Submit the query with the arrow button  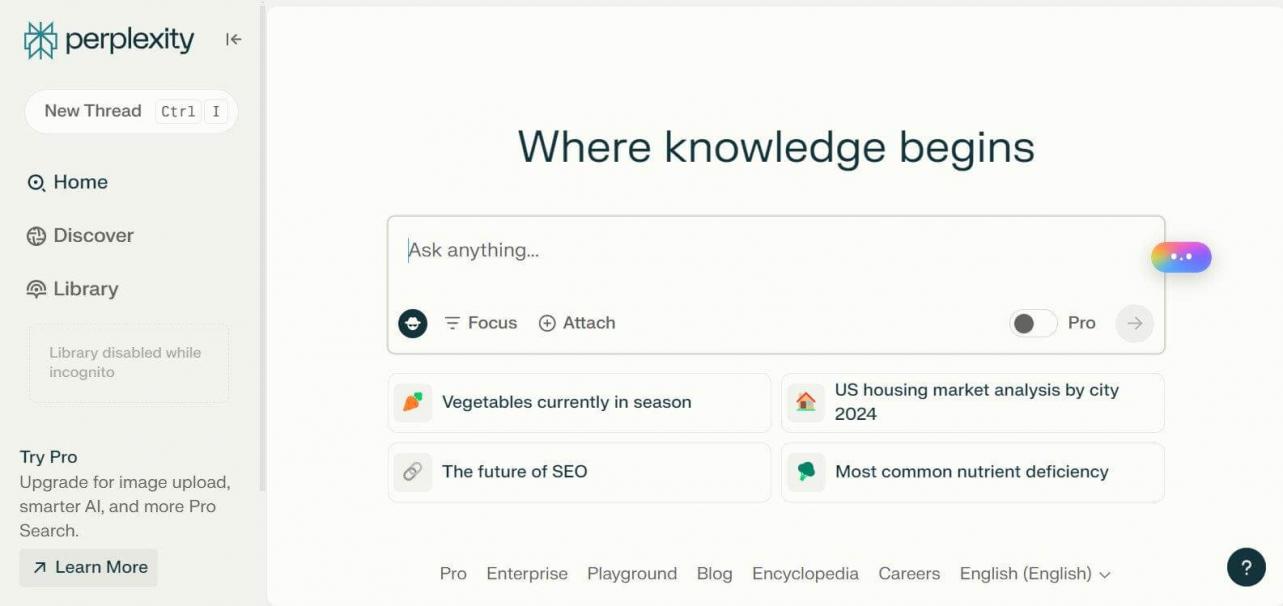(1134, 323)
